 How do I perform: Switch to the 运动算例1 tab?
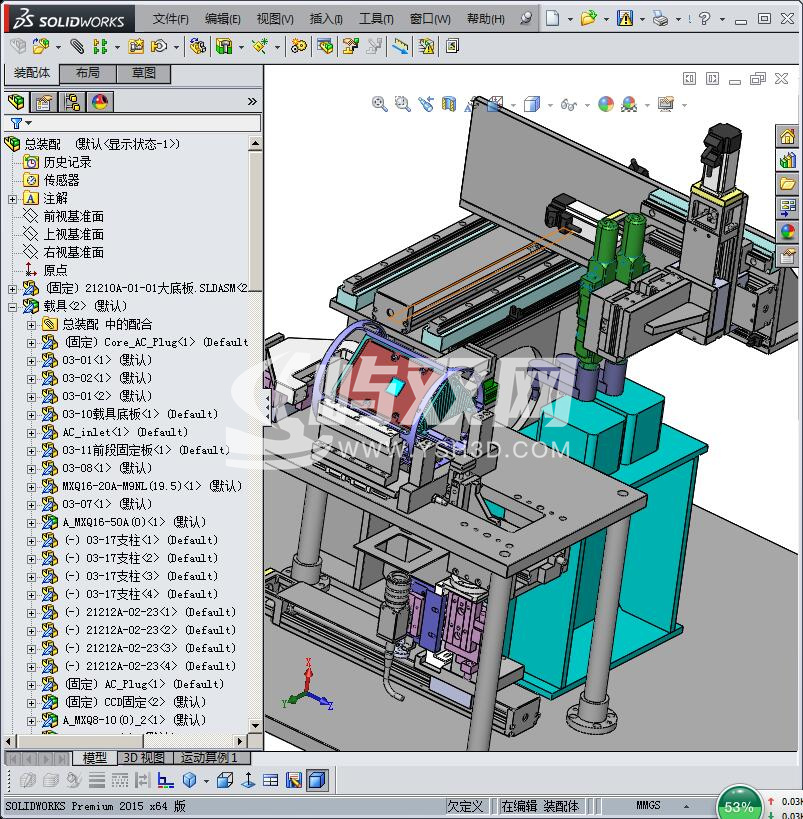coord(209,757)
